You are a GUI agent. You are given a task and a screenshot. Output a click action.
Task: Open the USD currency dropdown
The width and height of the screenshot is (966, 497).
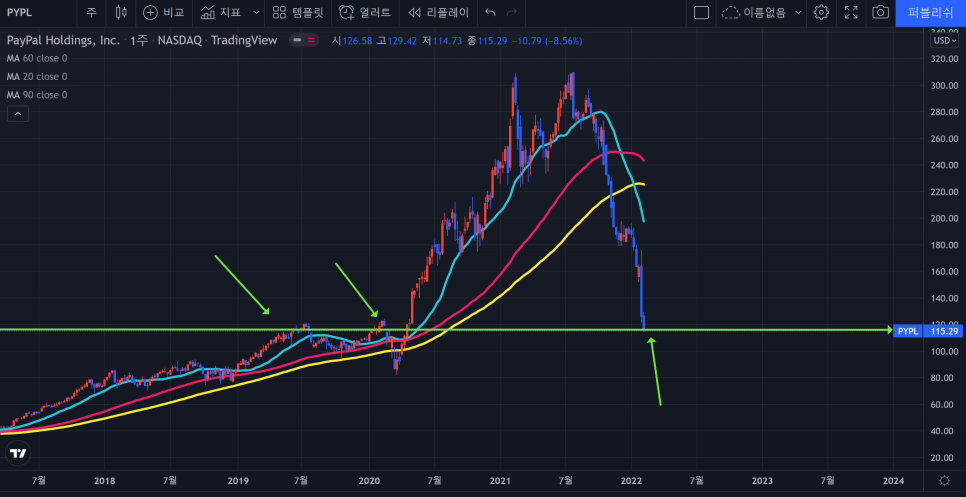(944, 41)
